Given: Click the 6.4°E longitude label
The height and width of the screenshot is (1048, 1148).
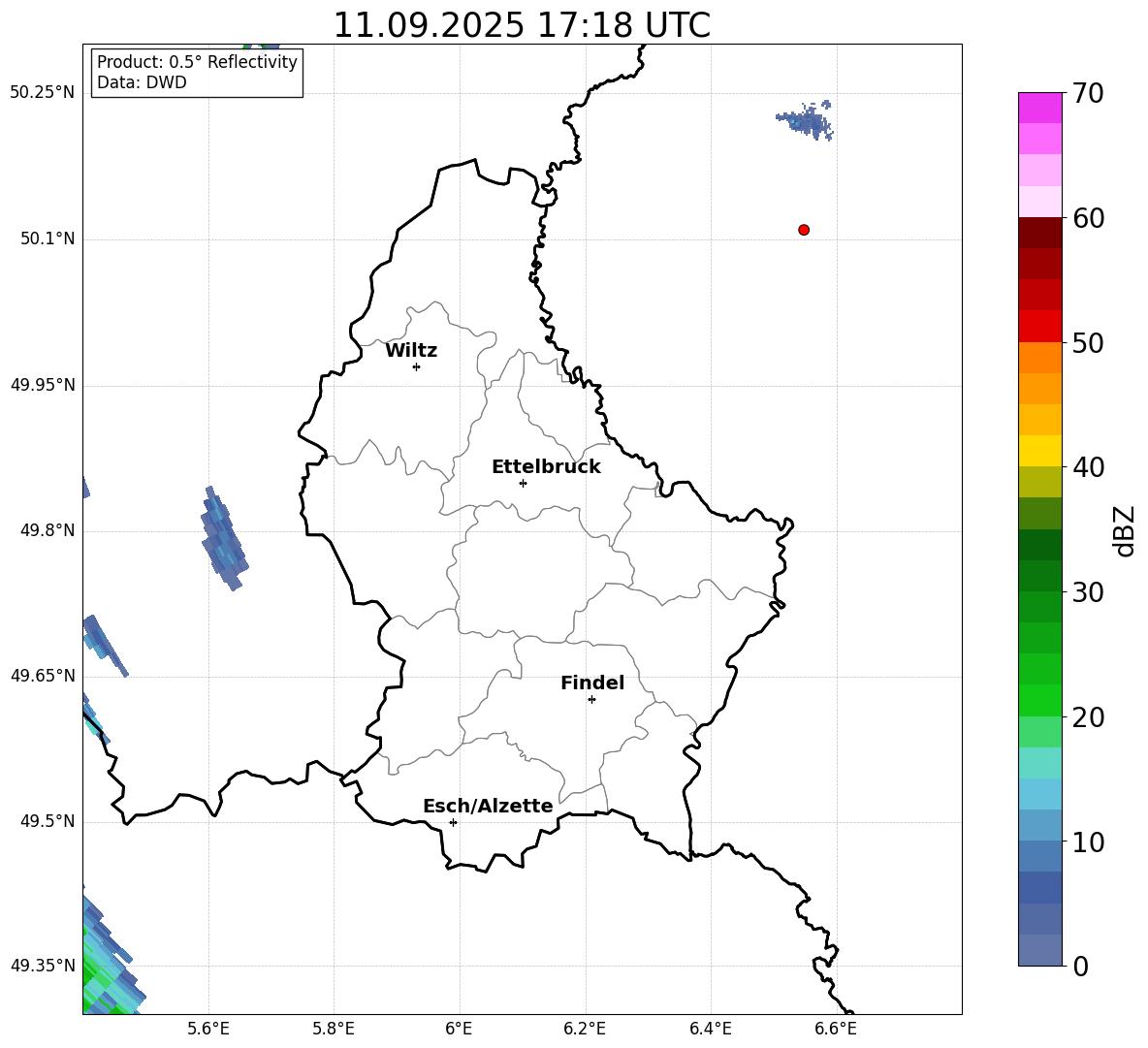Looking at the screenshot, I should pyautogui.click(x=710, y=1029).
